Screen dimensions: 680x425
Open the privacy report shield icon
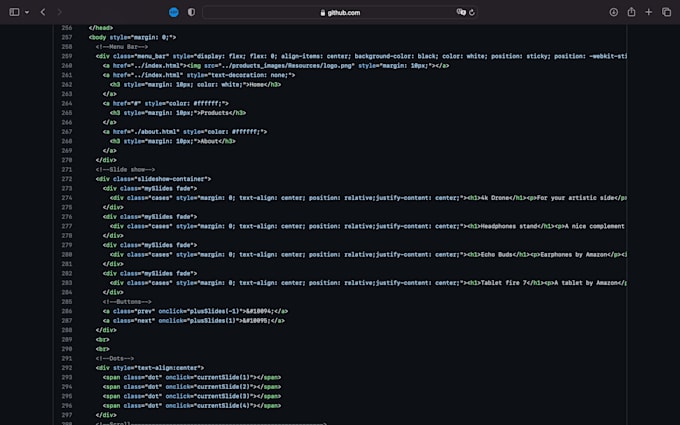tap(191, 12)
